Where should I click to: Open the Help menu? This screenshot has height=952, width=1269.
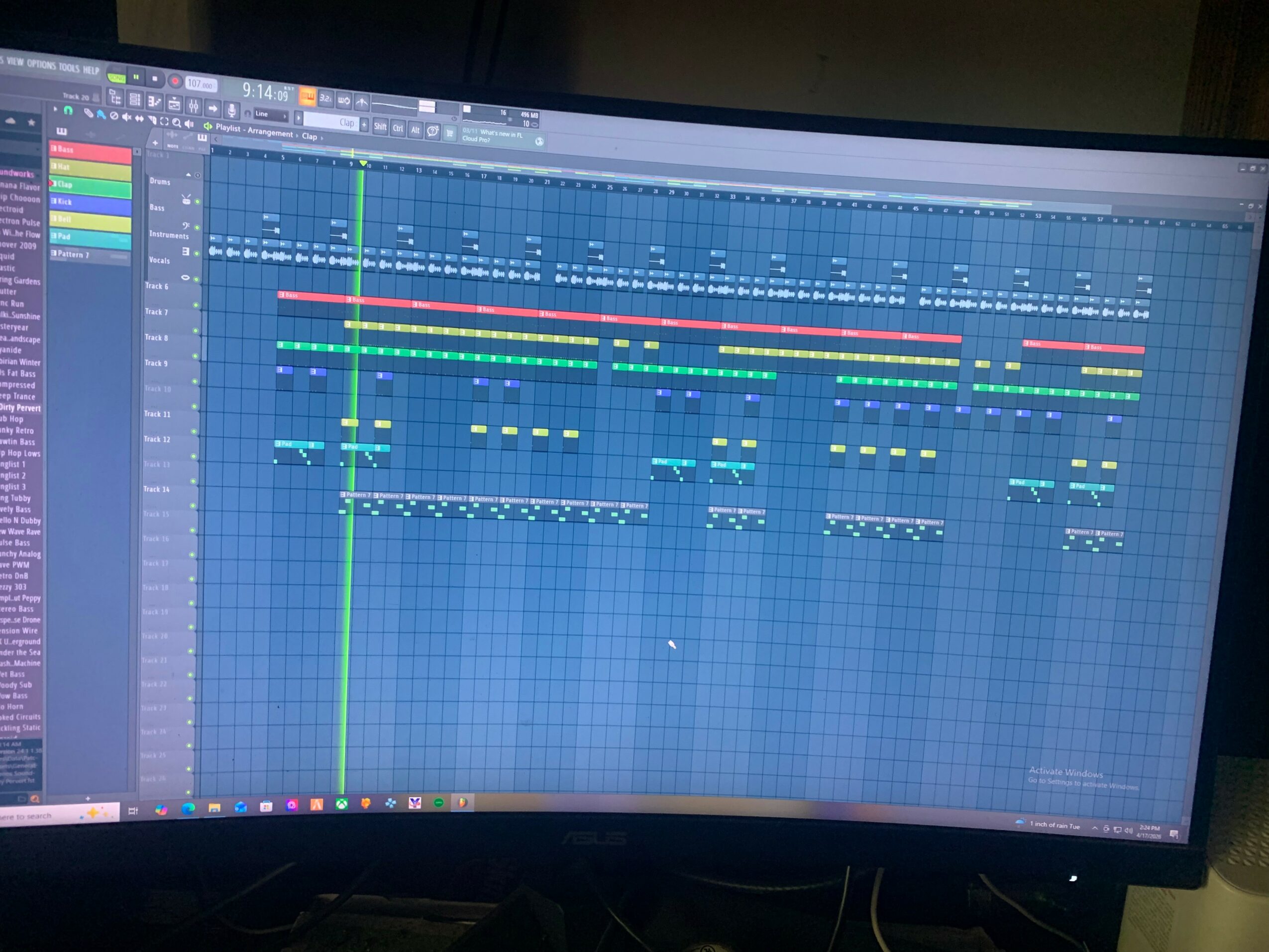(91, 70)
